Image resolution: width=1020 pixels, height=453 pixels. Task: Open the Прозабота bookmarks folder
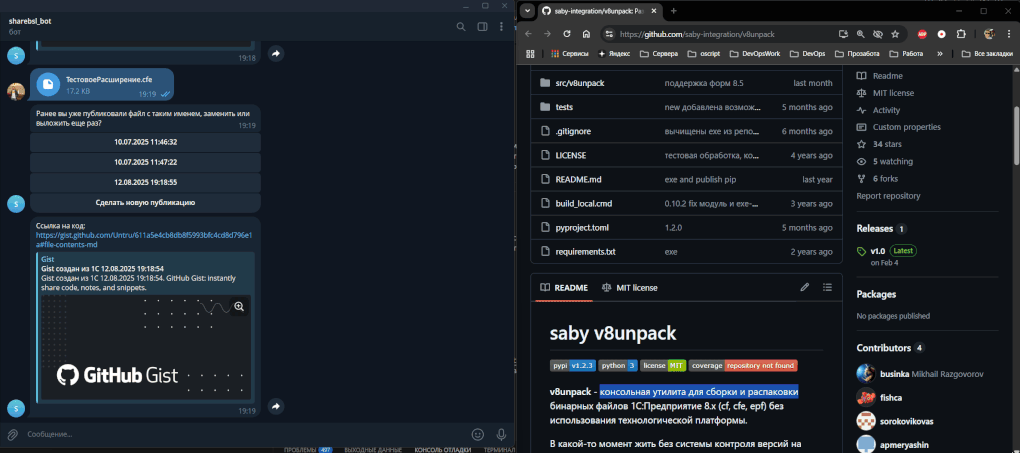click(x=857, y=53)
